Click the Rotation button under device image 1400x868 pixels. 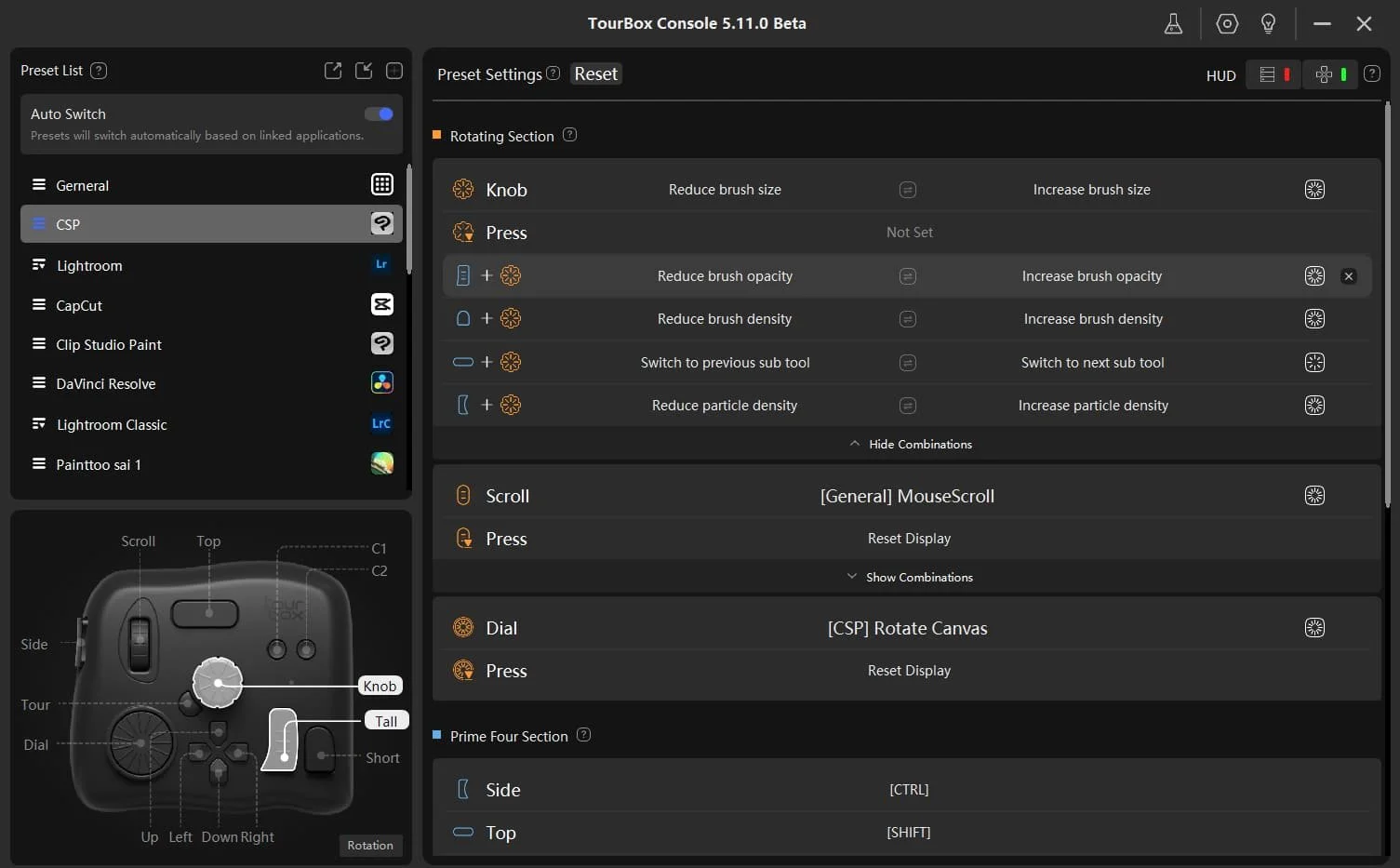(370, 846)
